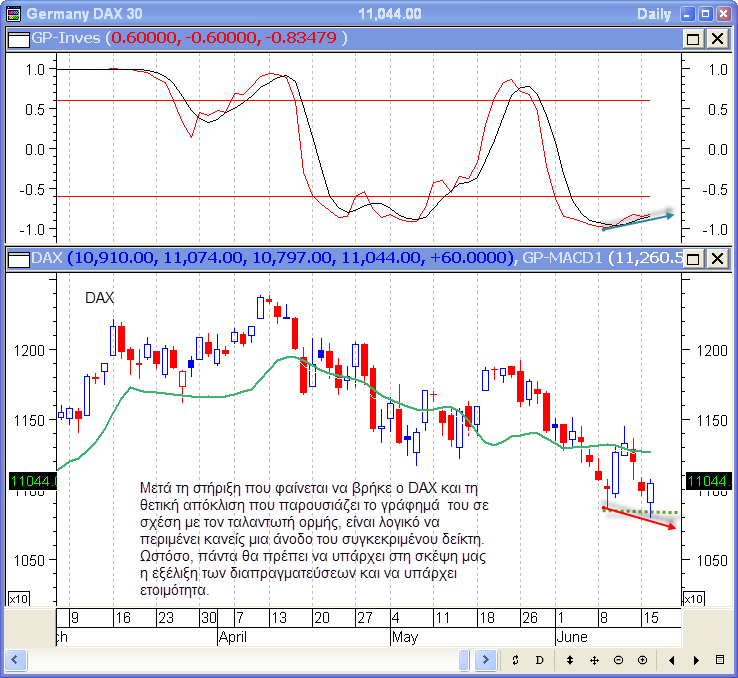Click the horizontal scrollbar thumb
This screenshot has width=738, height=678.
[x=464, y=660]
